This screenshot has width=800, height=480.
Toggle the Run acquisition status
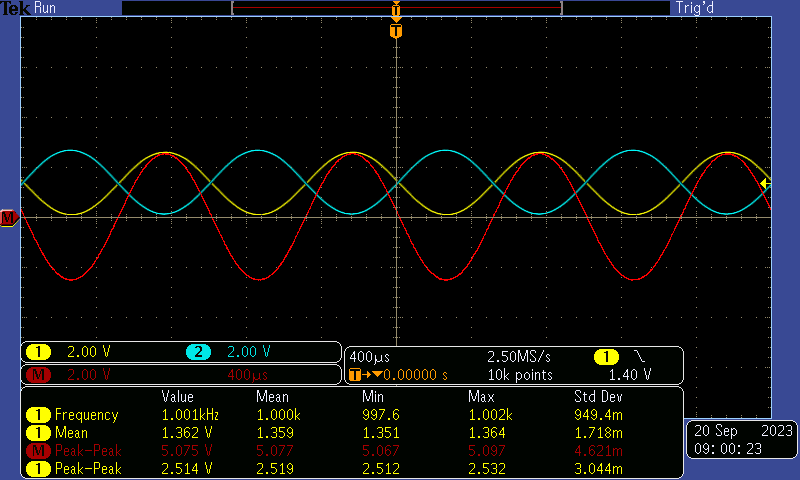coord(46,8)
